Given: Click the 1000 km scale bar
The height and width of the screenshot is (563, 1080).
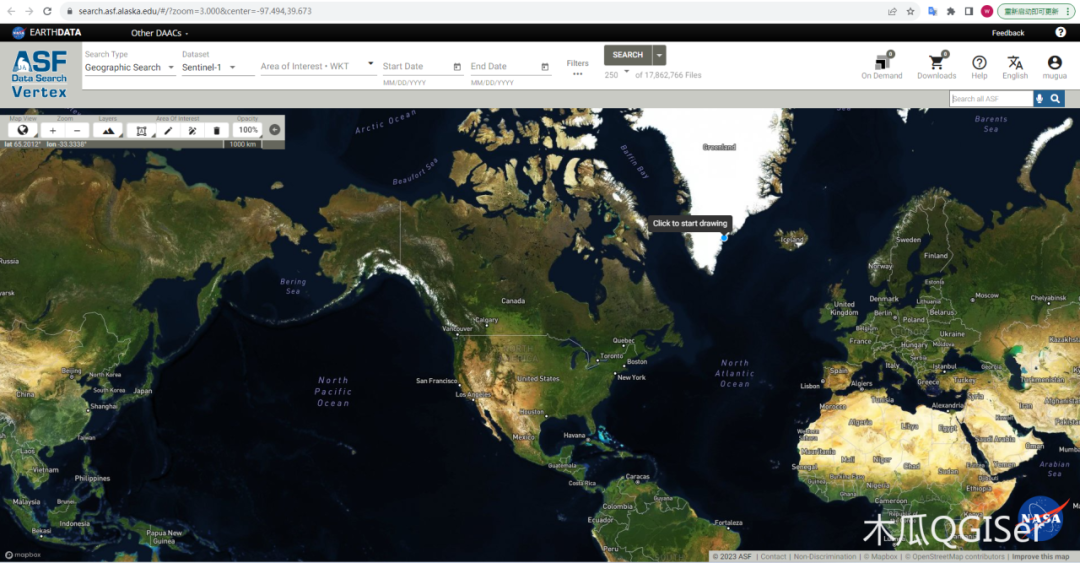Looking at the screenshot, I should (x=242, y=144).
